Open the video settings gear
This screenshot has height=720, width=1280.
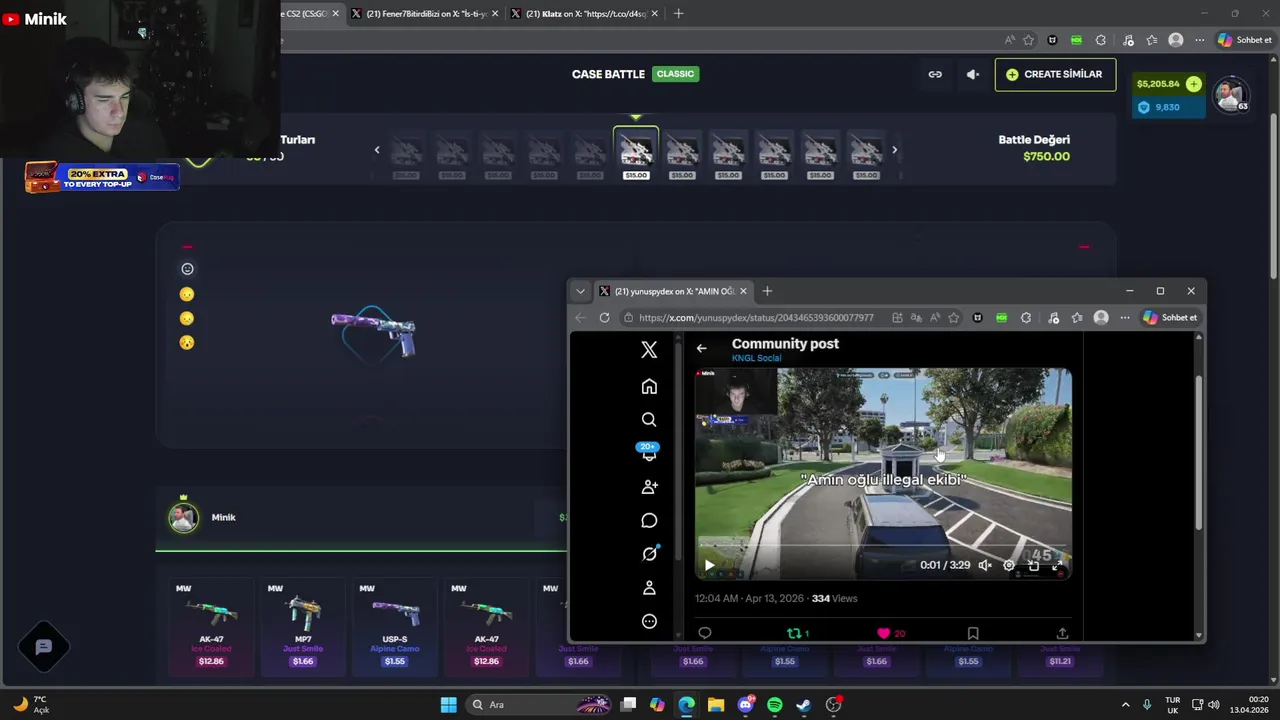(1009, 565)
